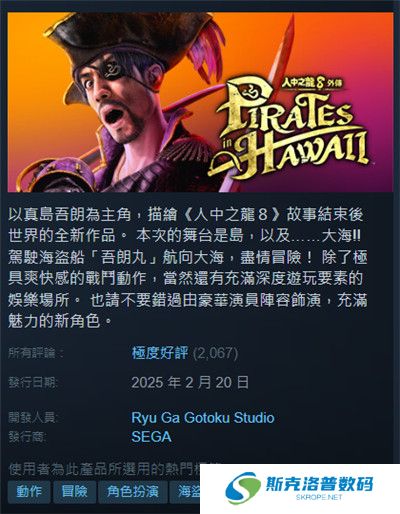Open the SEGA publisher page
Screen dimensions: 400x514
[x=151, y=437]
